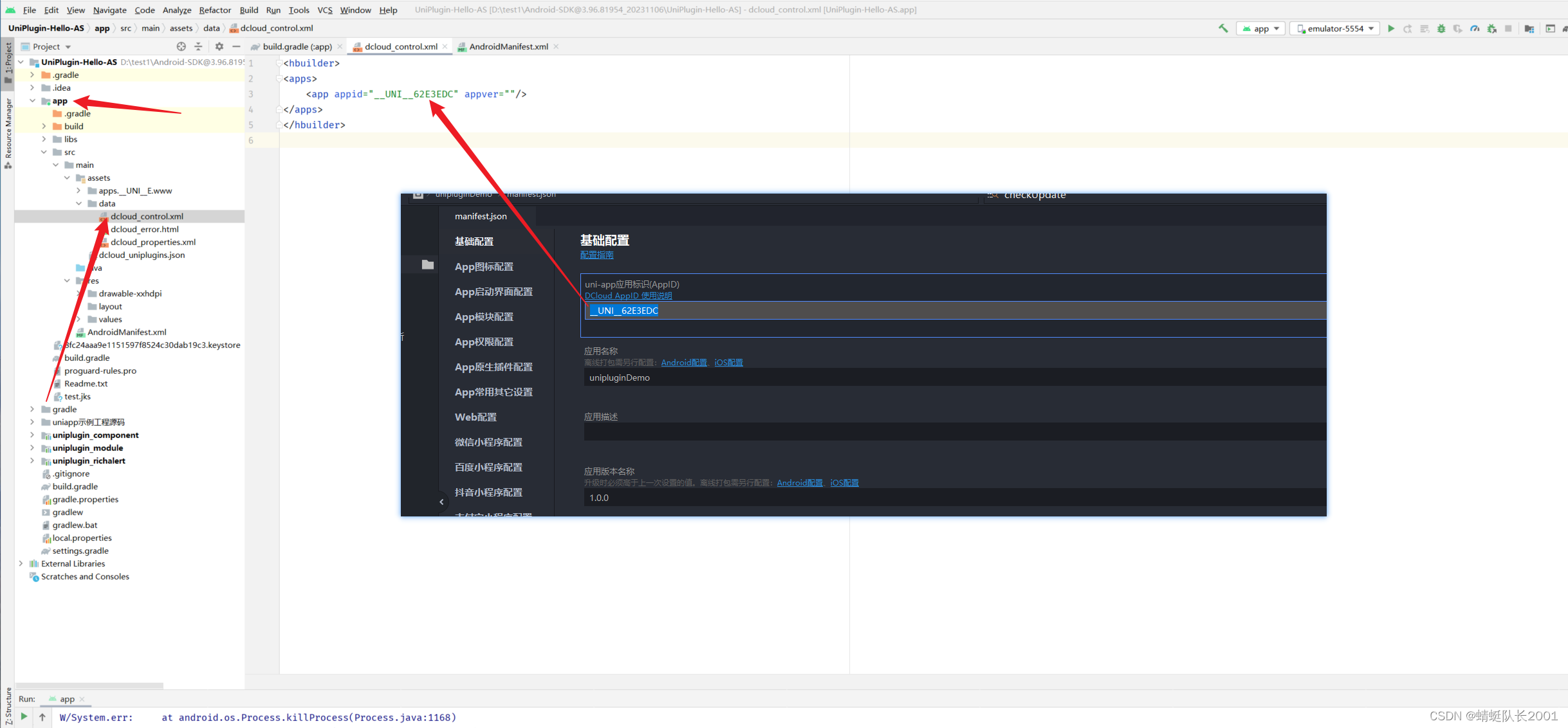
Task: Click the AppID field __UNI__62E3EDC
Action: (x=955, y=311)
